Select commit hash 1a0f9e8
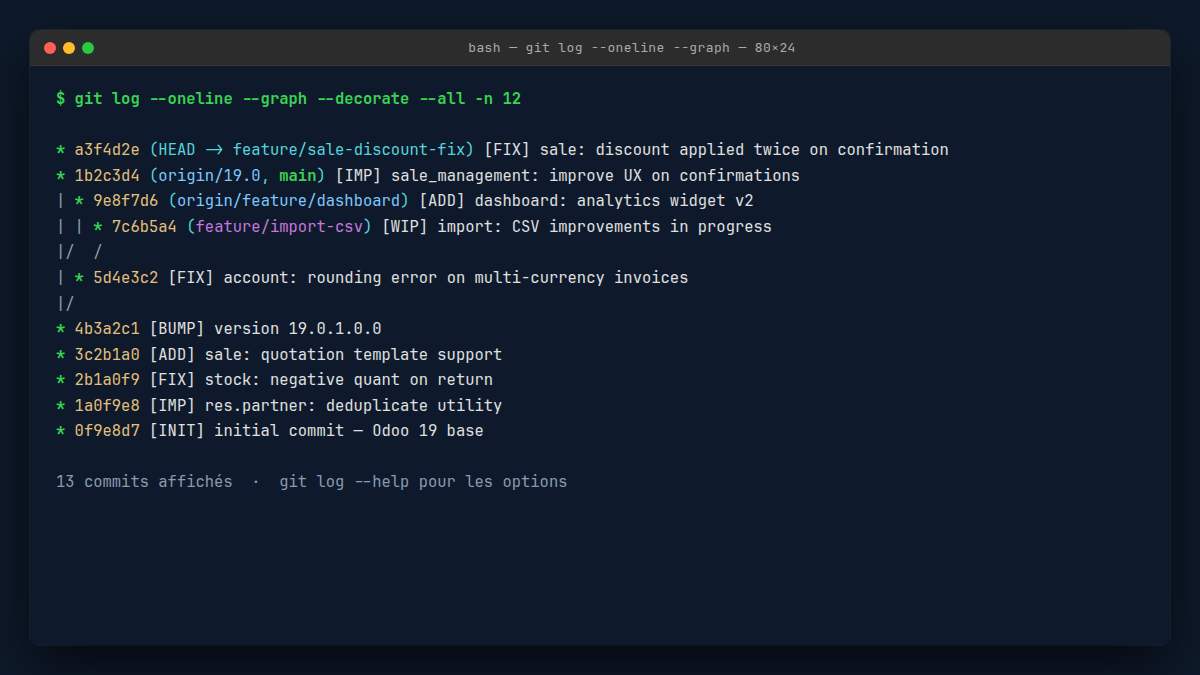 pyautogui.click(x=107, y=405)
